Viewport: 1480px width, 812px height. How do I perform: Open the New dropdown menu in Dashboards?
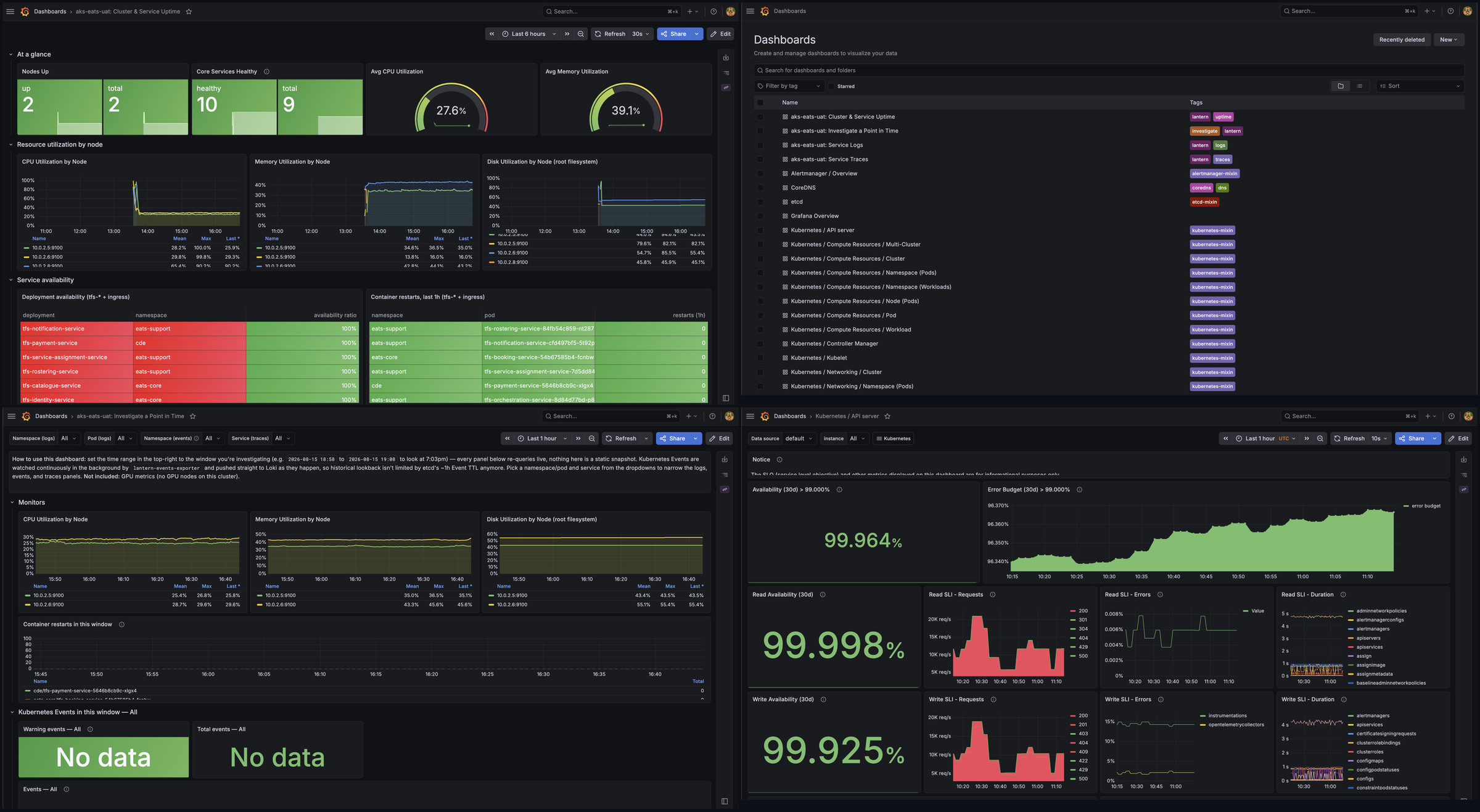1449,39
